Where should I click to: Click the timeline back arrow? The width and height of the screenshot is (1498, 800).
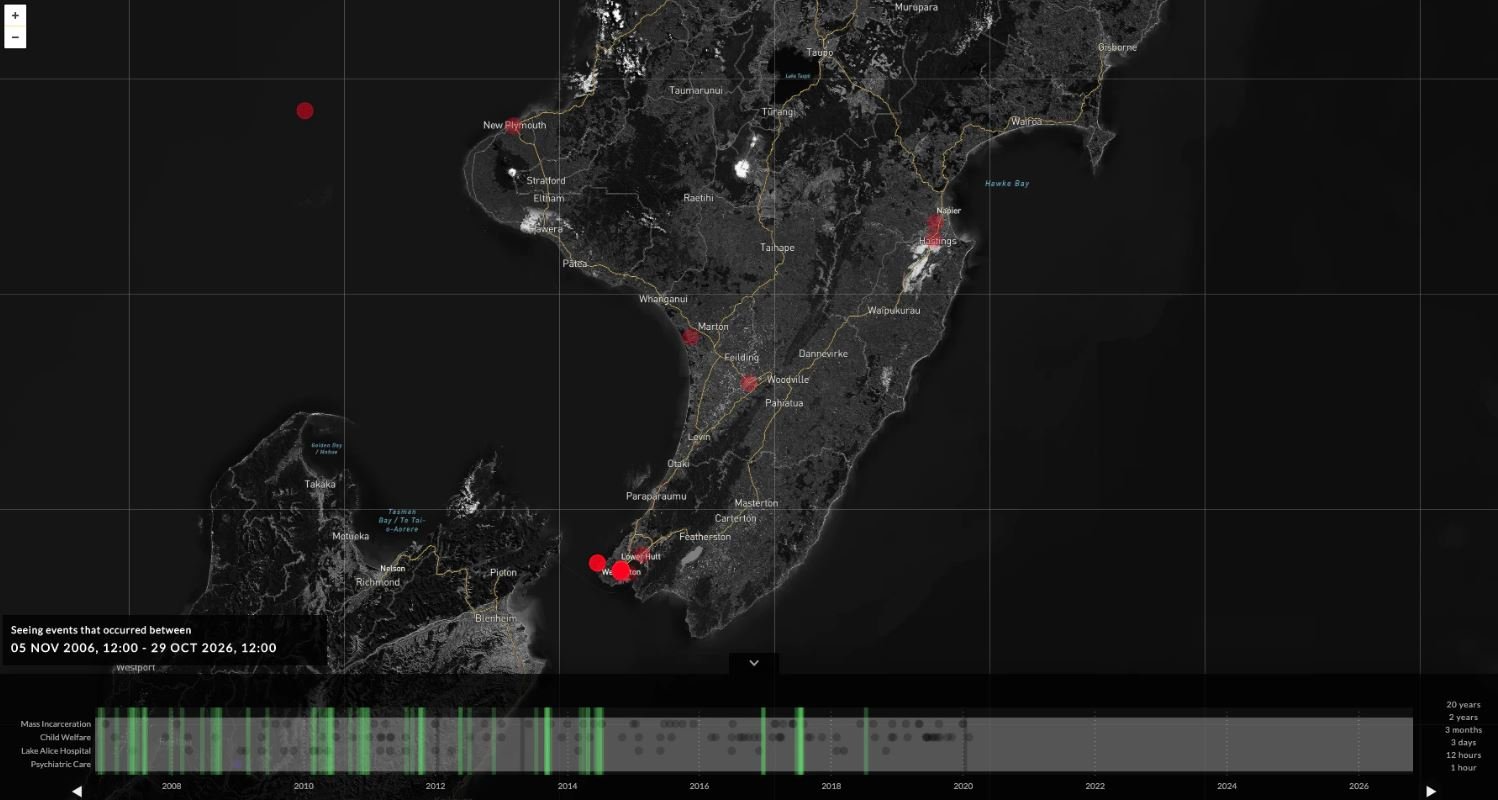pyautogui.click(x=77, y=791)
